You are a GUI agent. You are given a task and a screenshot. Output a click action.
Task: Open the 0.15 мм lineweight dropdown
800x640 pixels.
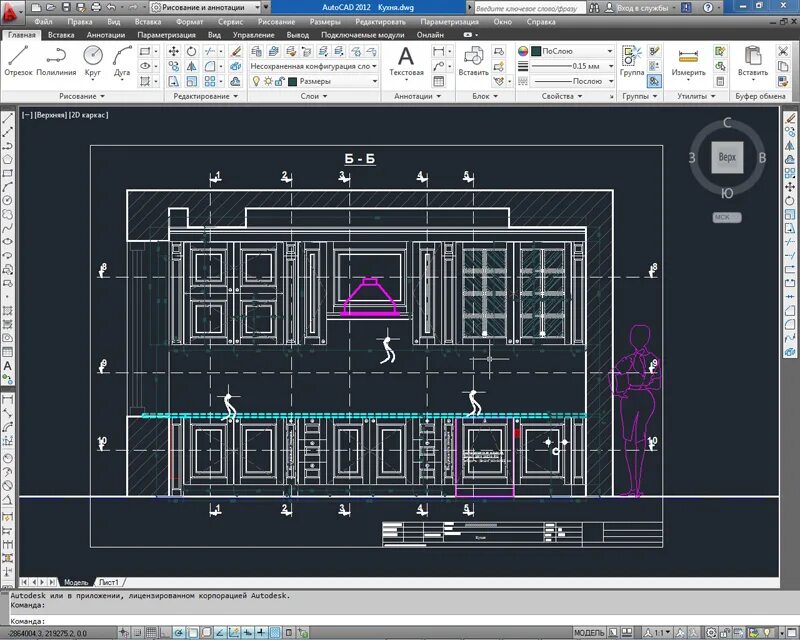tap(572, 66)
